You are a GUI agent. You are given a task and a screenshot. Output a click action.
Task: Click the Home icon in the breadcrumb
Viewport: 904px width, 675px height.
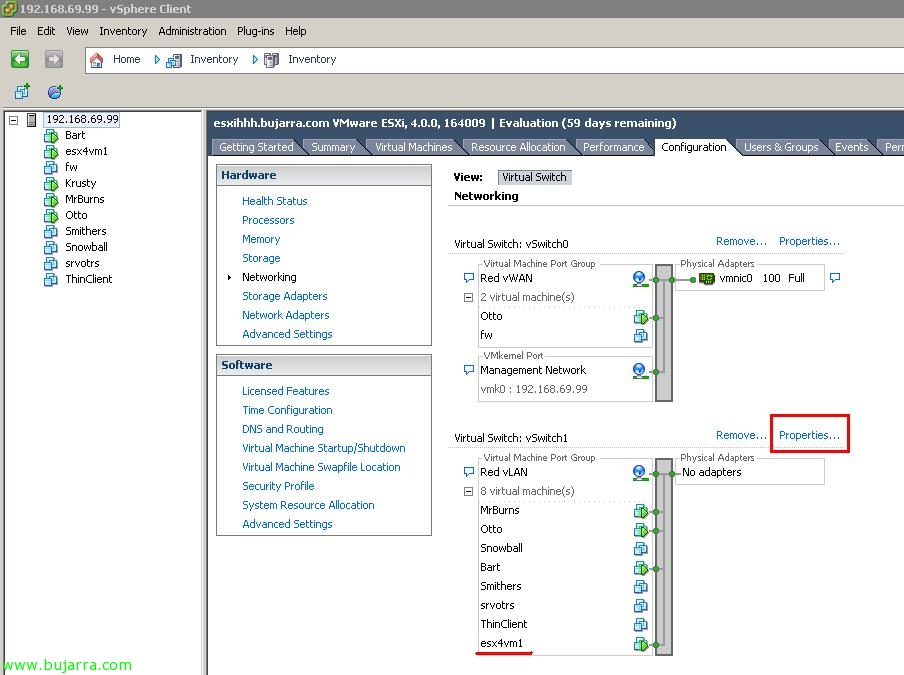[96, 59]
